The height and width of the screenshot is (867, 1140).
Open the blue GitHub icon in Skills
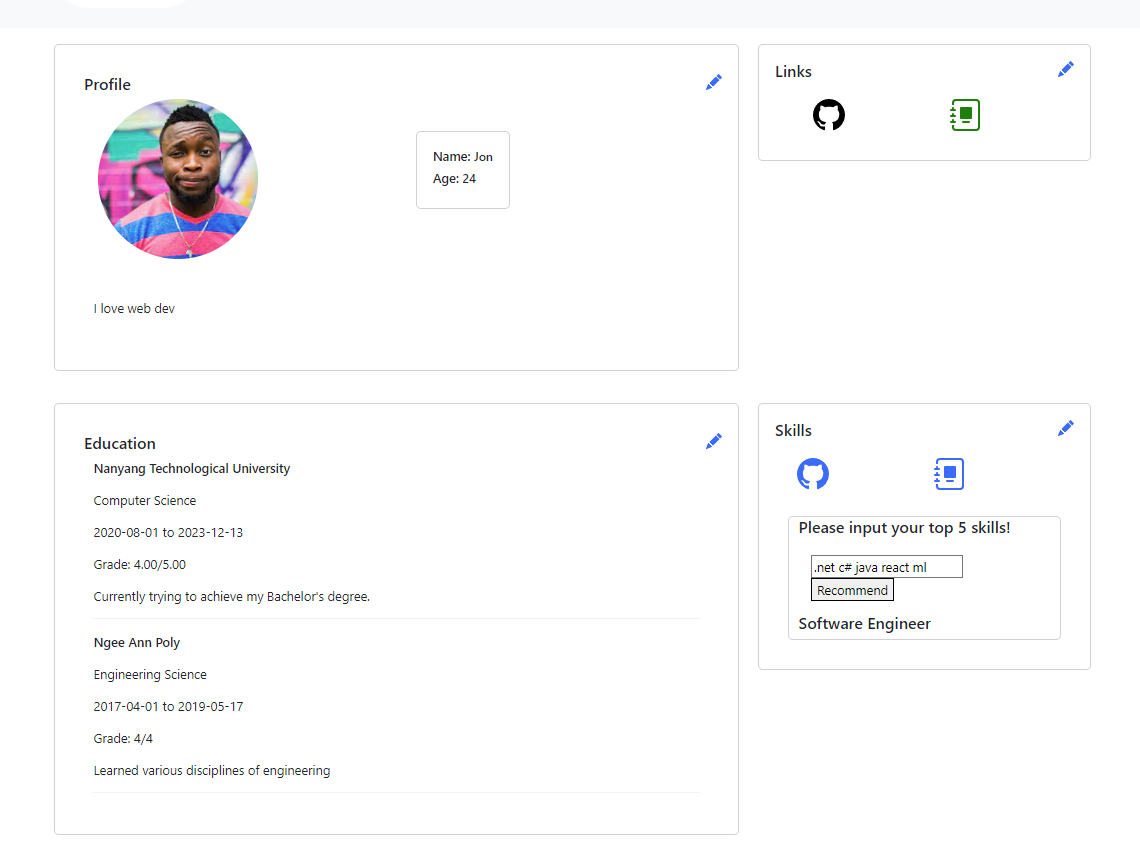pyautogui.click(x=813, y=474)
